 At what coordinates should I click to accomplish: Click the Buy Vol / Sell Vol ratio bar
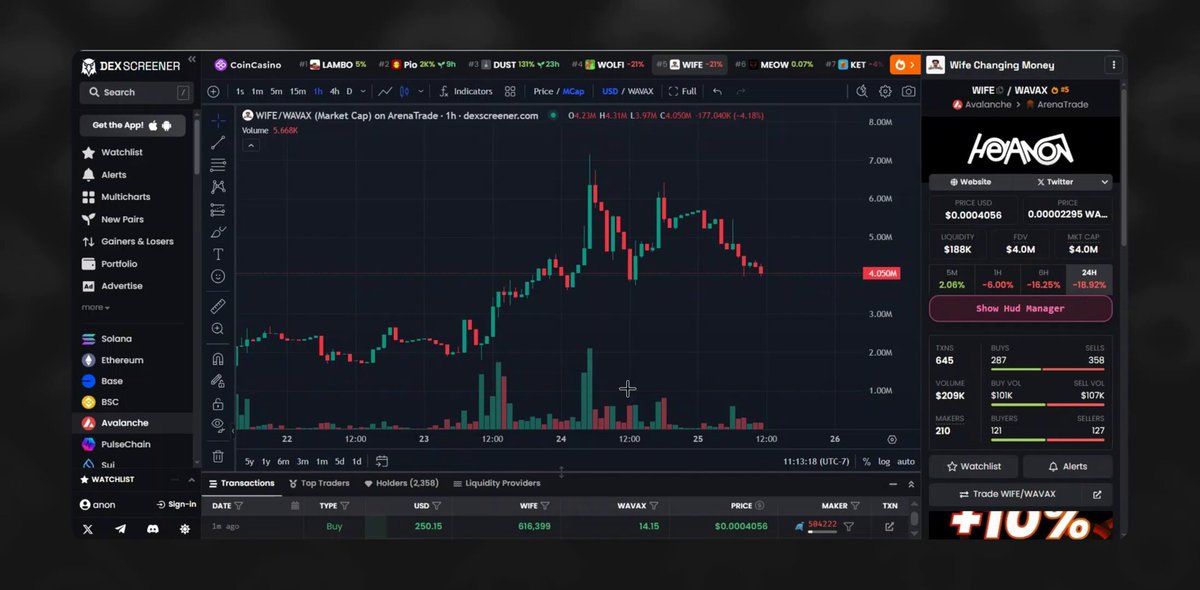click(x=1048, y=405)
